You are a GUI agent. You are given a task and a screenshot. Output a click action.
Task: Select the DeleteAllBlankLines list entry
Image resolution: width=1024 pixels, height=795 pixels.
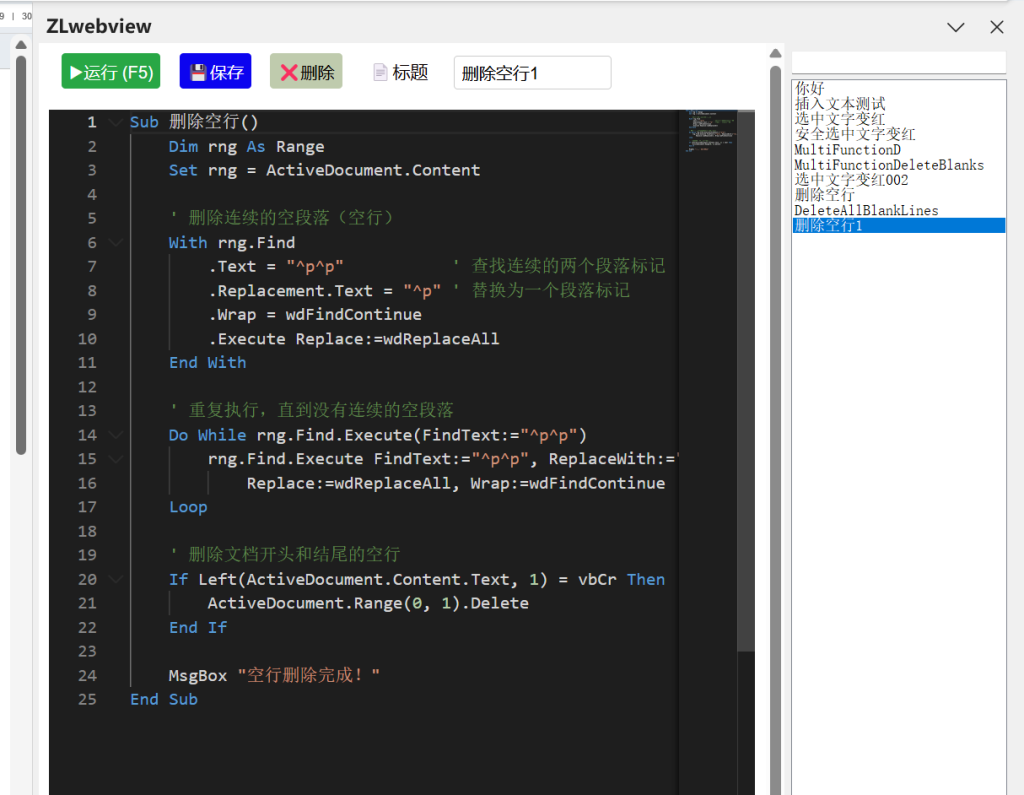[x=866, y=210]
